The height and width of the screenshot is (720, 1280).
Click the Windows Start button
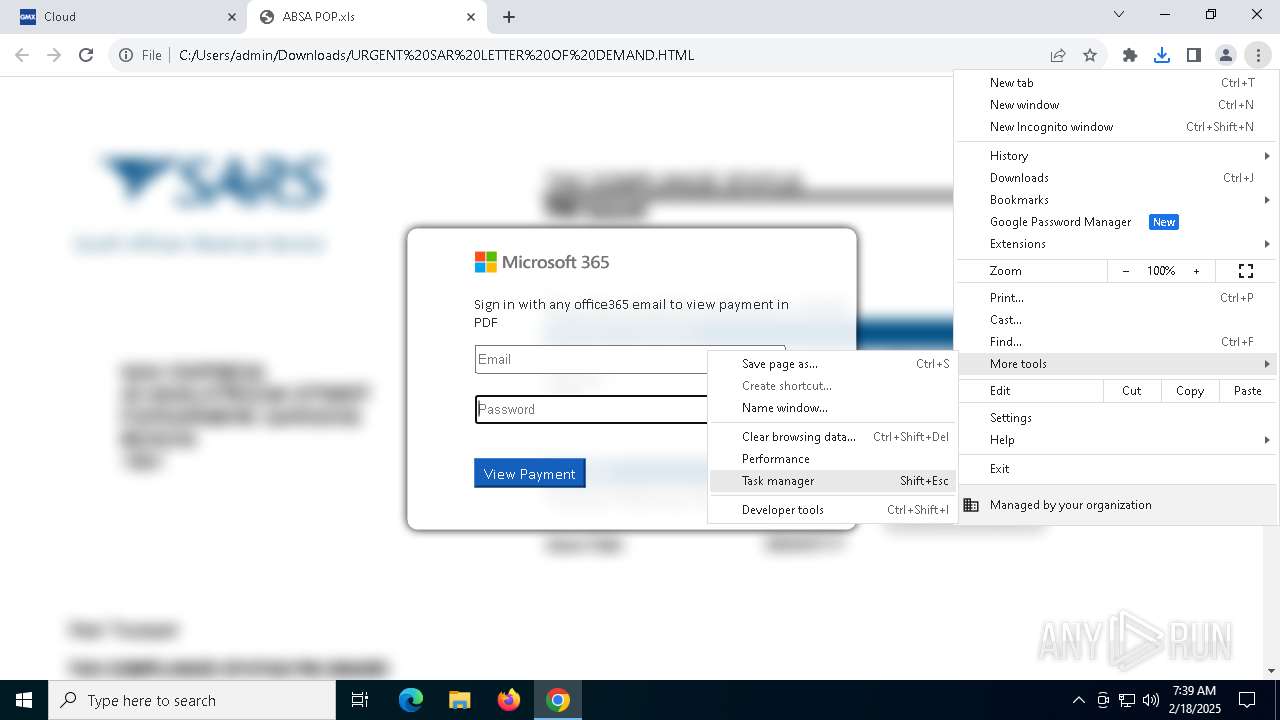point(24,700)
